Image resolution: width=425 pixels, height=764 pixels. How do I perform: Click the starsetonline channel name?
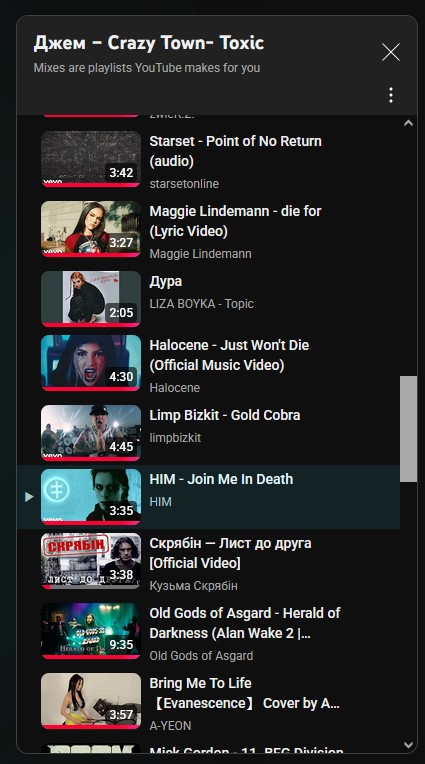tap(184, 184)
